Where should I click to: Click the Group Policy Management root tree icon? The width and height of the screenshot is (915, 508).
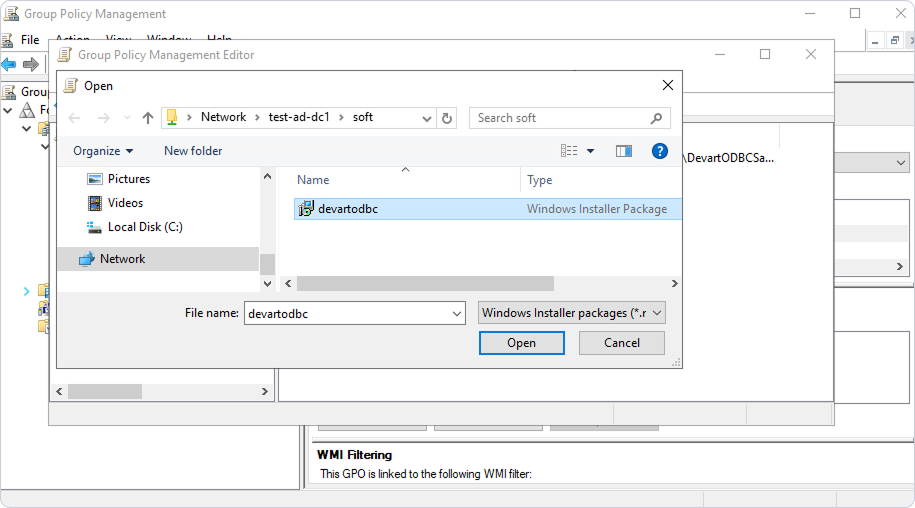(9, 92)
